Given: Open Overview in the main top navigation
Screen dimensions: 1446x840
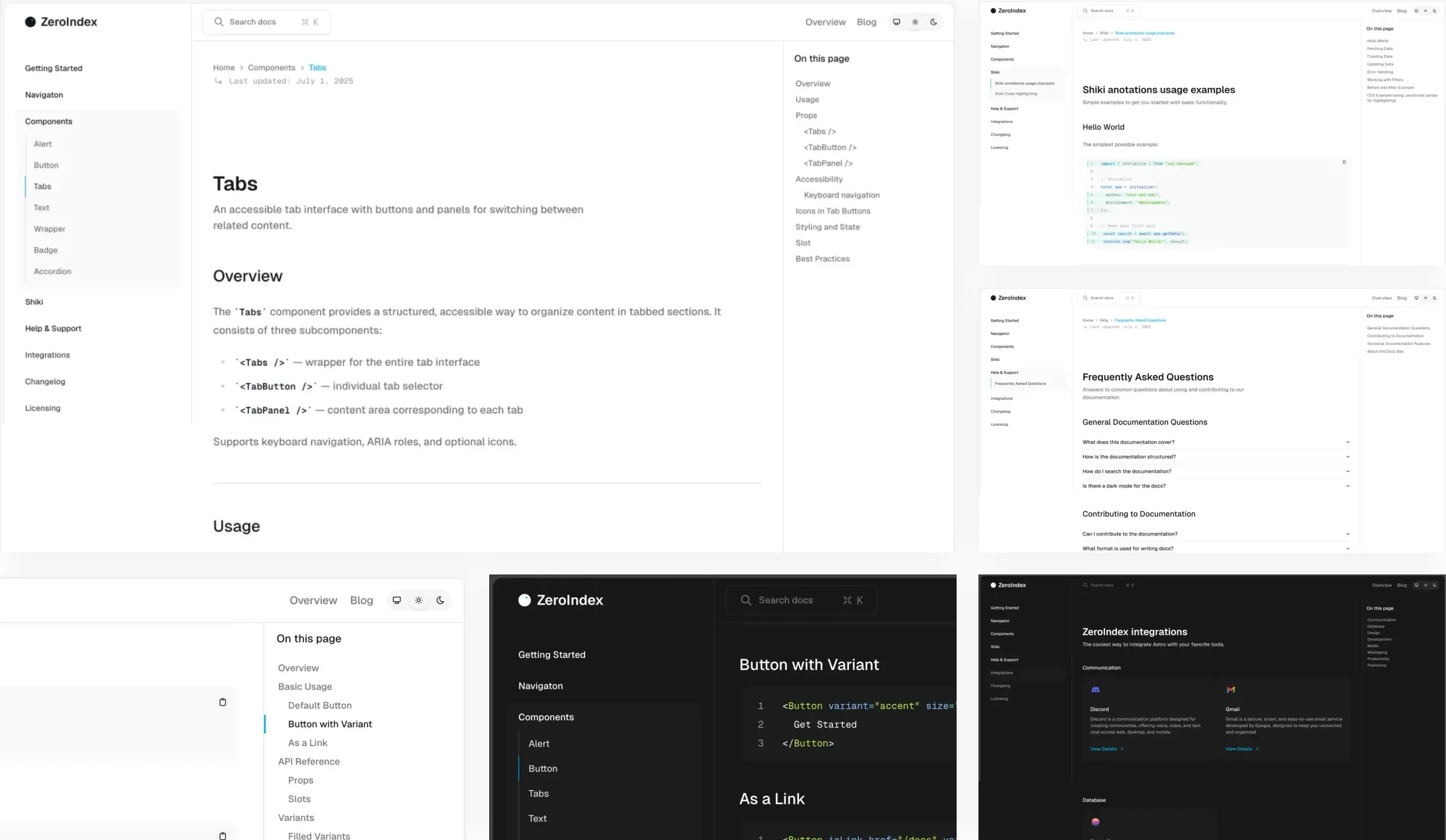Looking at the screenshot, I should [x=825, y=22].
